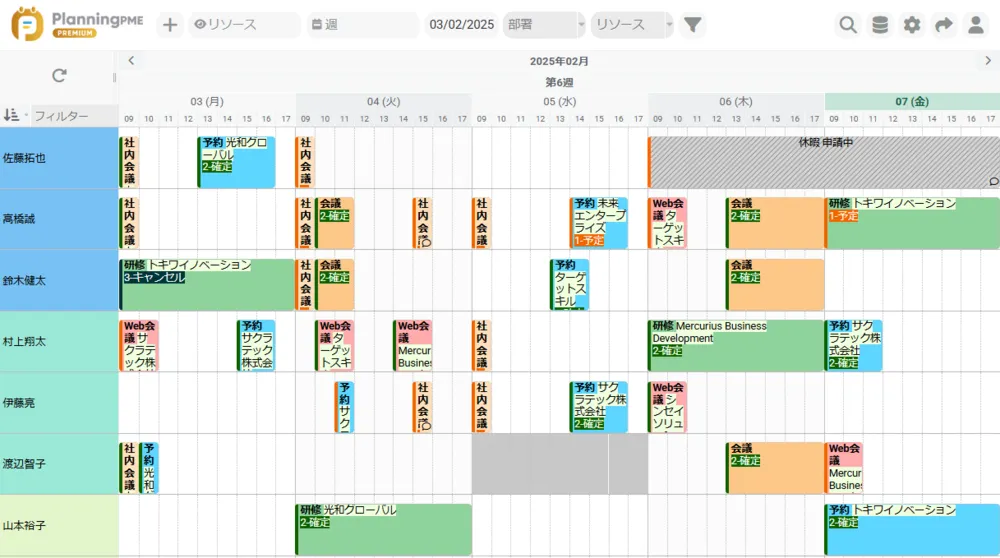Open 高橋誠's 予約 未来エンタープライズ event
1000x558 pixels.
point(599,223)
